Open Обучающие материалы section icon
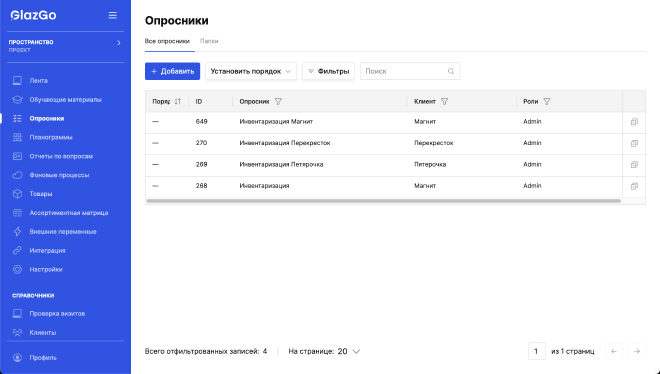The image size is (660, 374). click(17, 100)
